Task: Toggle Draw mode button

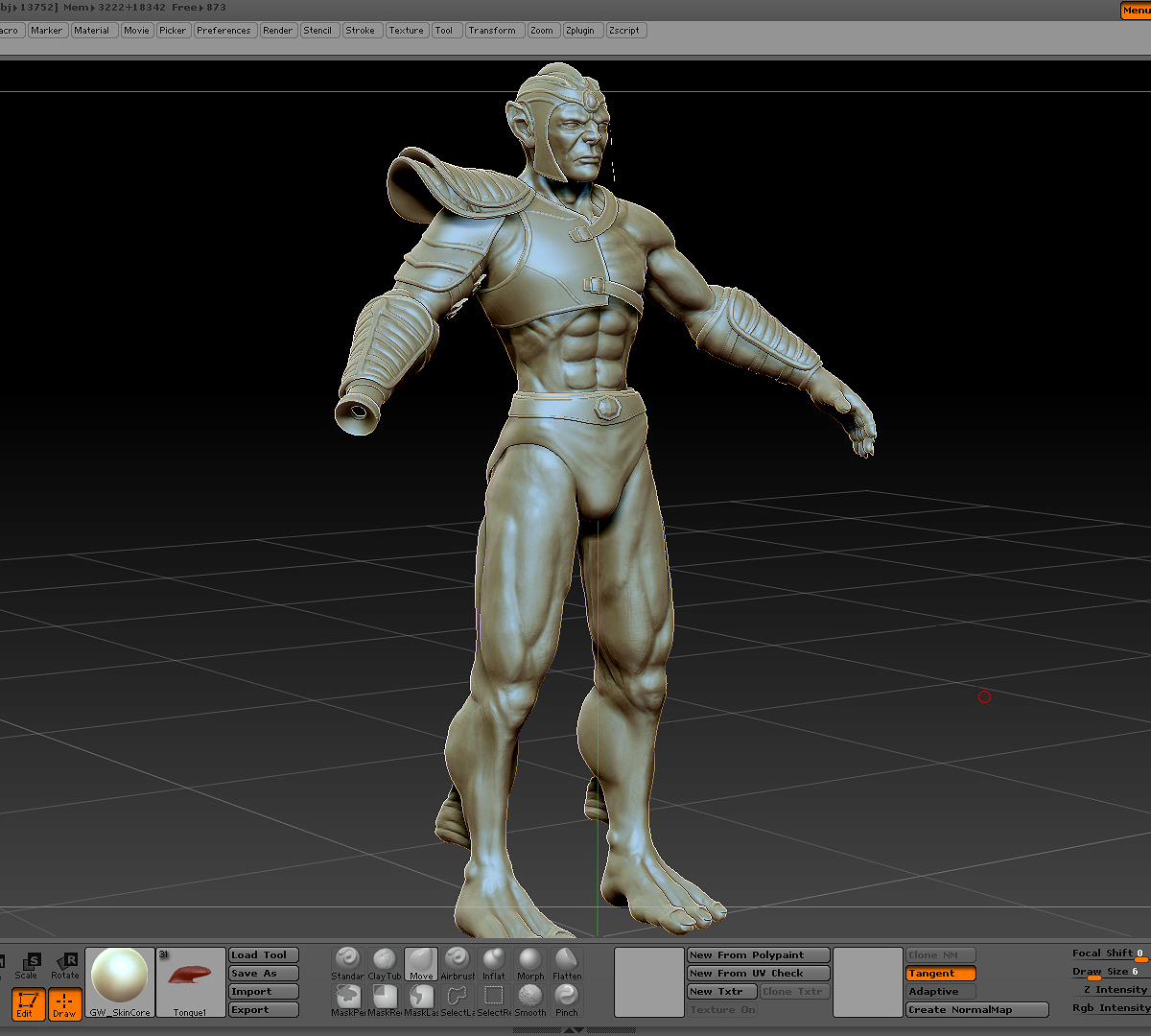Action: coord(64,1004)
